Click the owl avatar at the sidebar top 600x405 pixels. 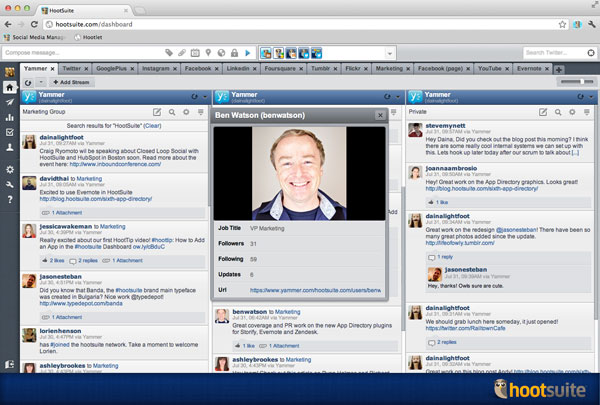(10, 72)
